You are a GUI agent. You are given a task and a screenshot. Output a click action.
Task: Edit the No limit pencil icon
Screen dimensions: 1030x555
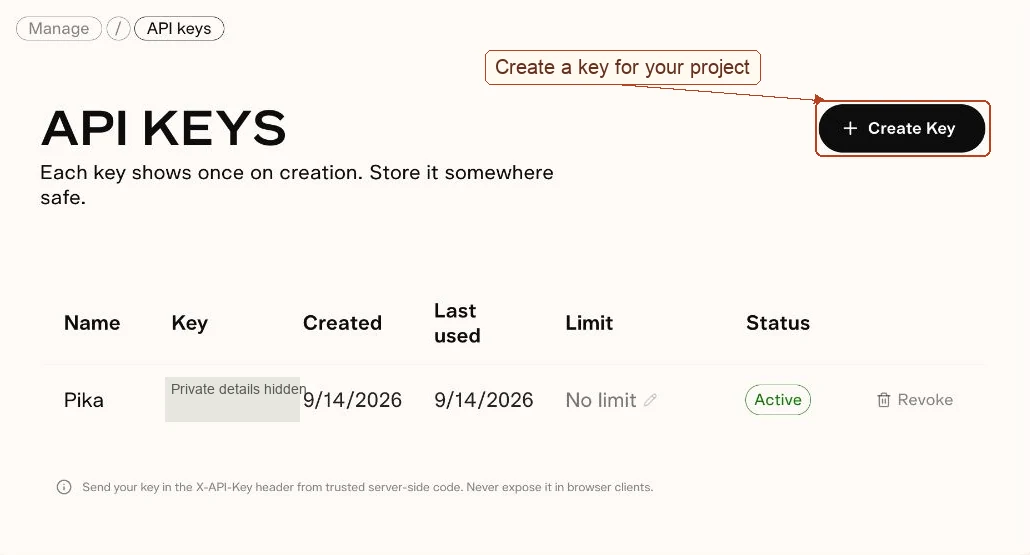pos(650,399)
